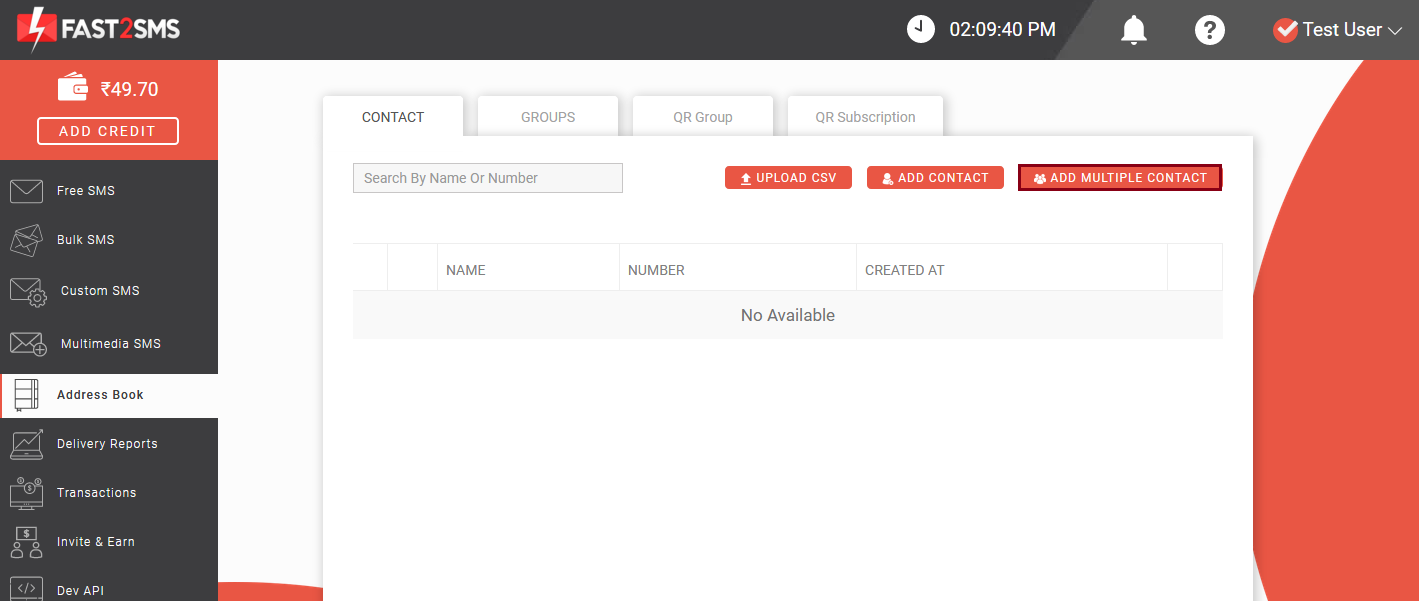Click the Multimedia SMS icon
Image resolution: width=1419 pixels, height=601 pixels.
(28, 344)
